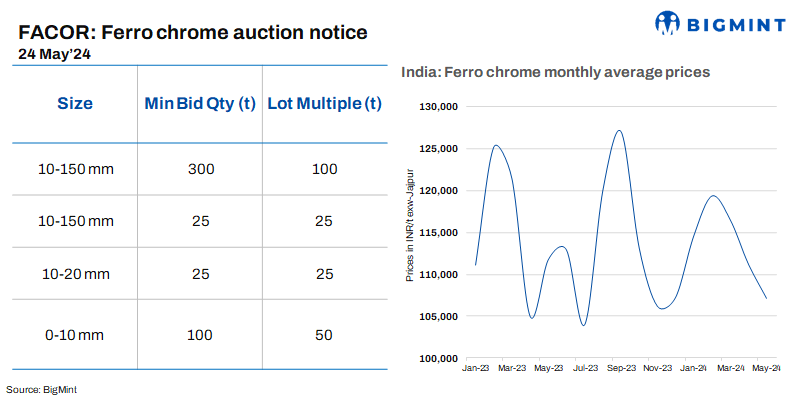804x401 pixels.
Task: Select the FACOR Ferro chrome auction notice title
Action: point(193,32)
